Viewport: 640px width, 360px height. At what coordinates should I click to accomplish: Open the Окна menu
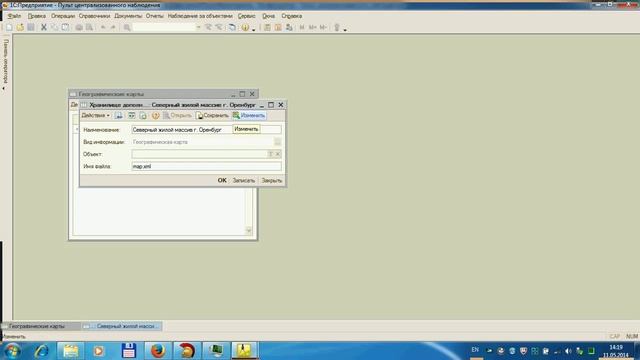click(x=268, y=16)
